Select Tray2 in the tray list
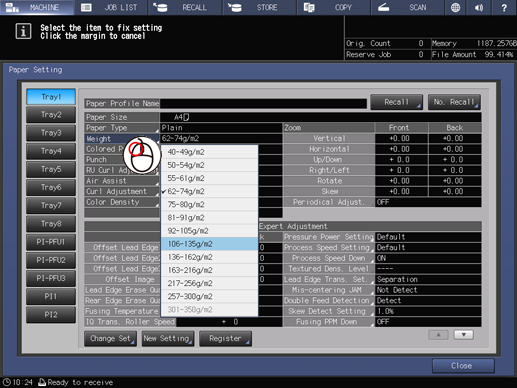This screenshot has width=517, height=388. 51,115
